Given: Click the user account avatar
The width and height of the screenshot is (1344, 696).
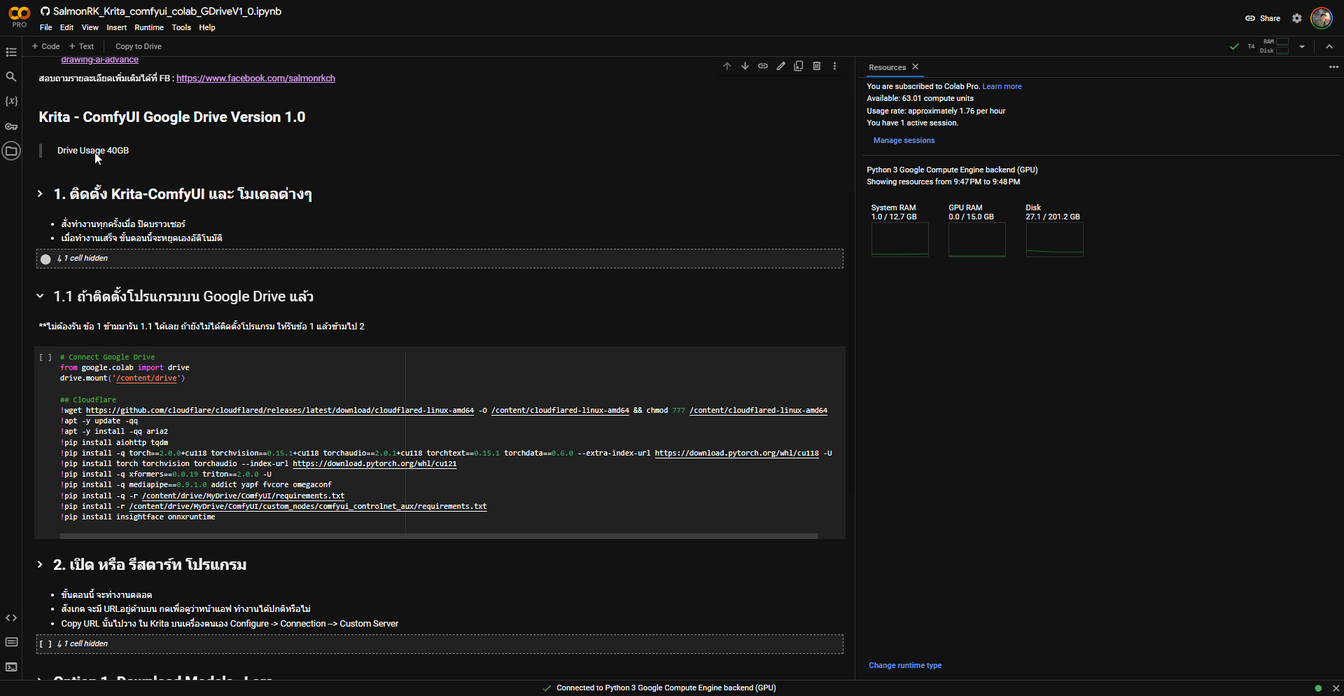Looking at the screenshot, I should point(1321,18).
